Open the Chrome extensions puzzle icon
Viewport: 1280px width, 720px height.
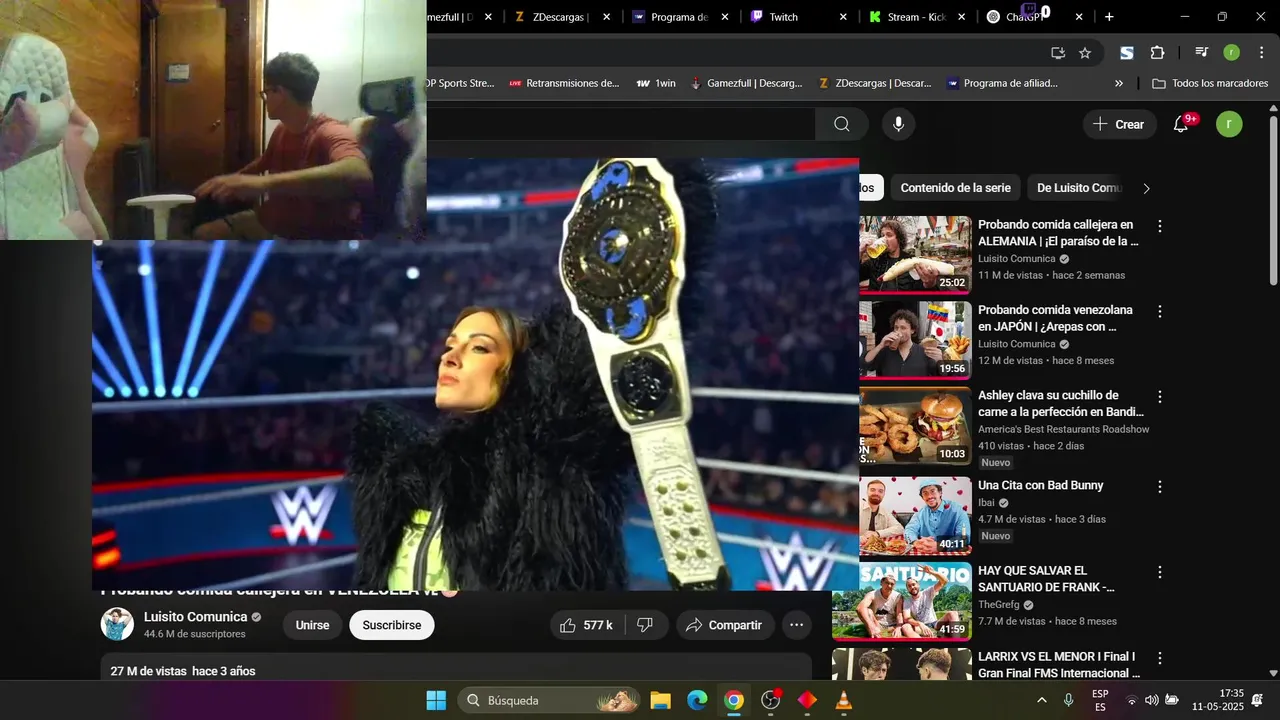[1157, 53]
